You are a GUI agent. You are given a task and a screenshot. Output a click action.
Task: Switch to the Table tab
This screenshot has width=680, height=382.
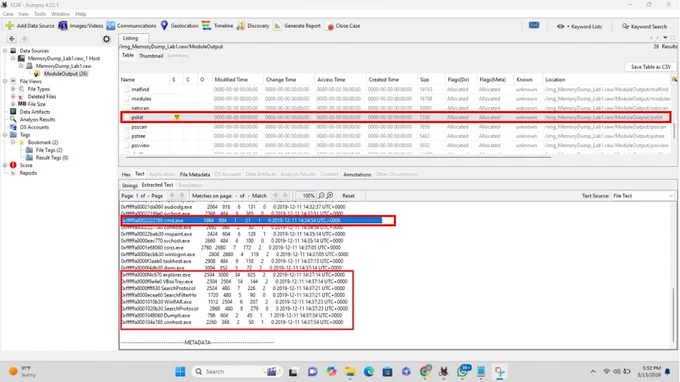(x=128, y=55)
